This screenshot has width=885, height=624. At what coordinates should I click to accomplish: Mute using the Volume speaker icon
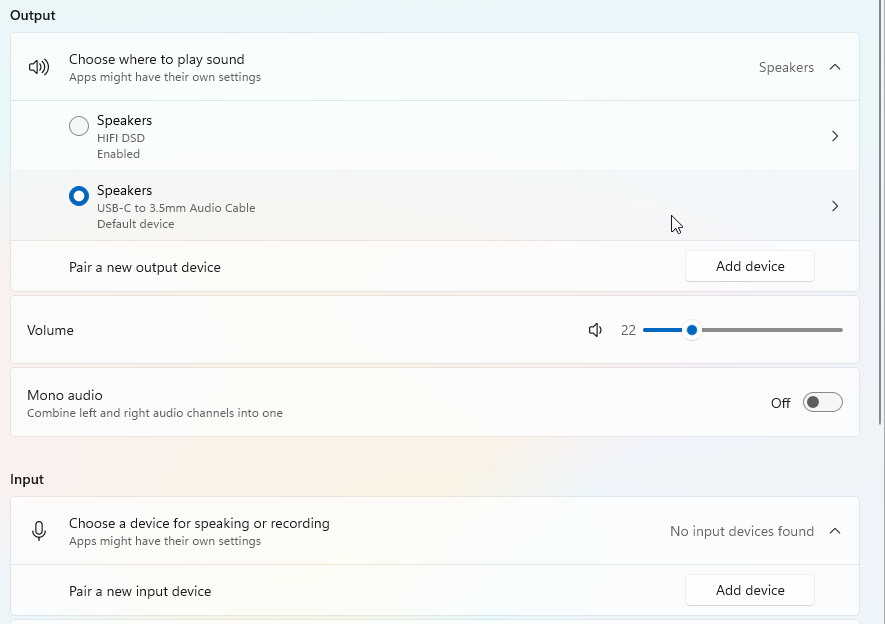pyautogui.click(x=596, y=330)
